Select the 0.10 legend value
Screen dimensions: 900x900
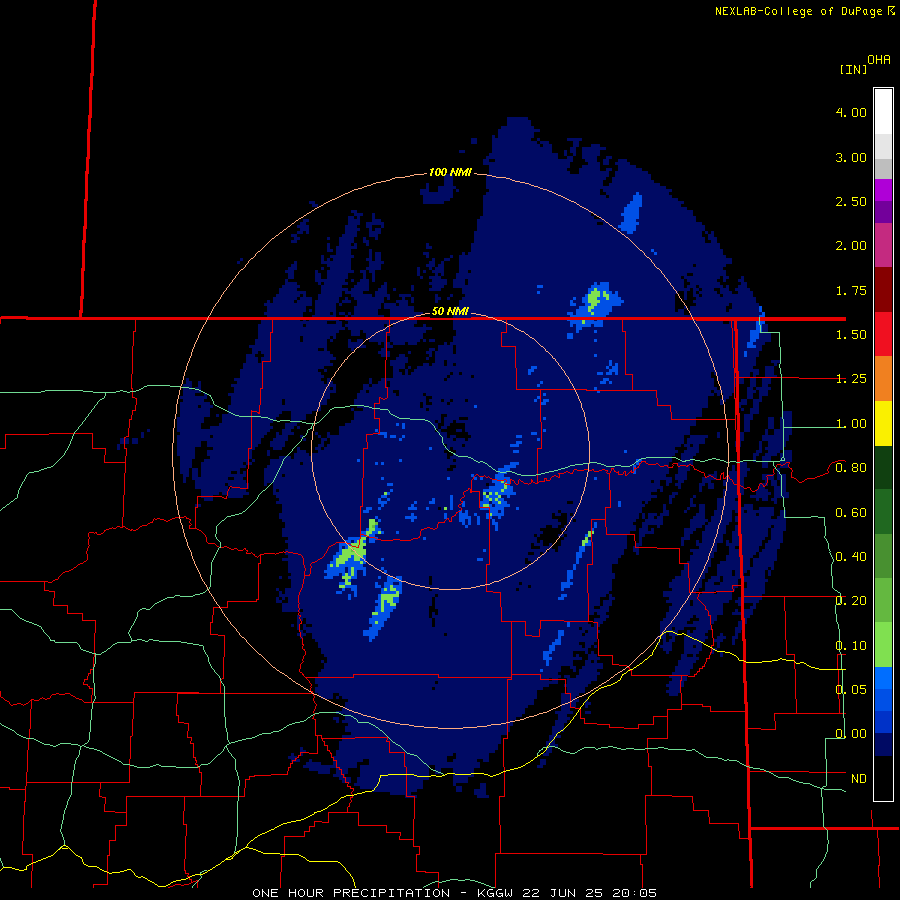[851, 645]
